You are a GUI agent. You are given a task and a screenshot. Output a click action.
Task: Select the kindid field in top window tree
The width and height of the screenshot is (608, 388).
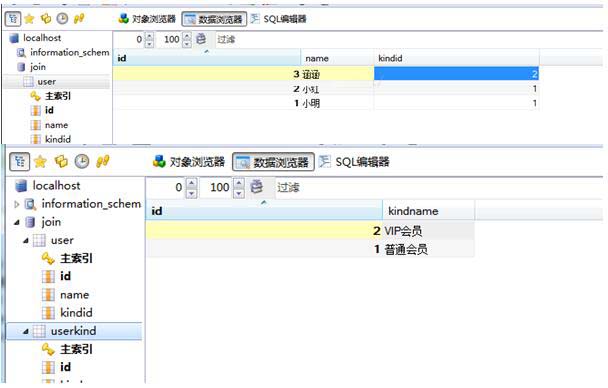58,139
